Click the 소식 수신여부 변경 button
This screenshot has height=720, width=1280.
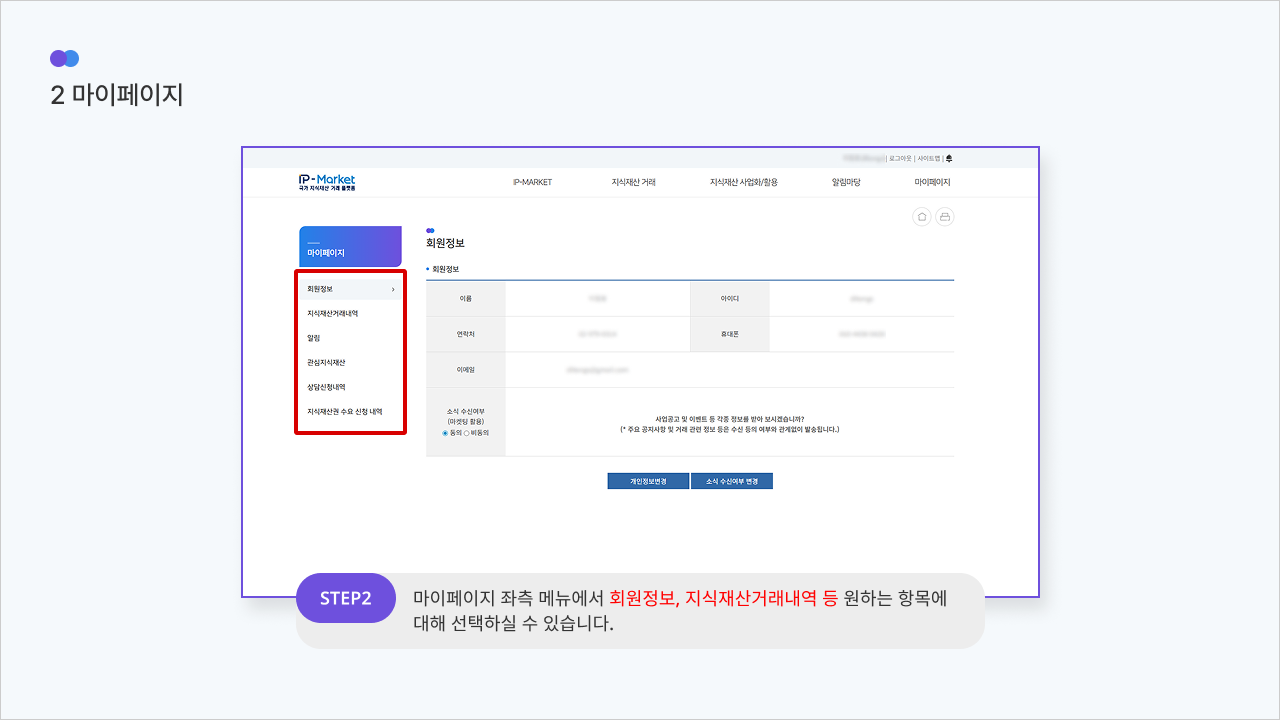(732, 481)
